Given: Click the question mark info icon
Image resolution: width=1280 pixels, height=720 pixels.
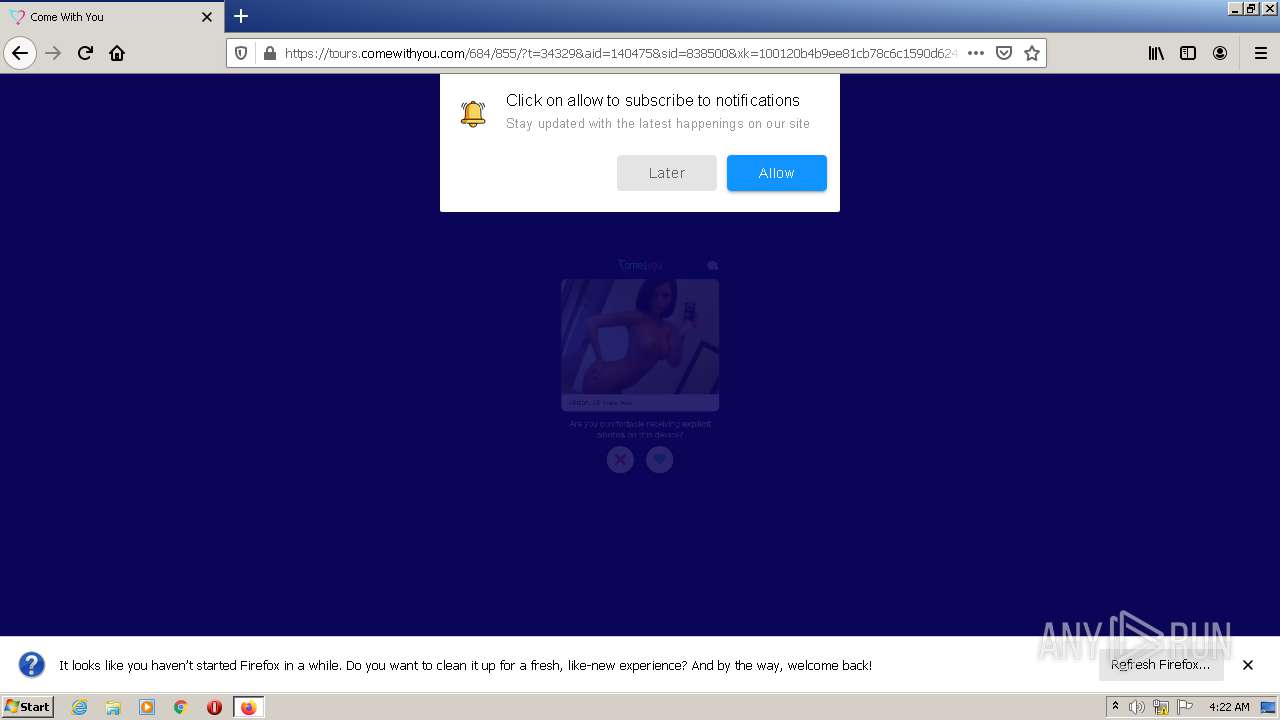Looking at the screenshot, I should (x=32, y=665).
